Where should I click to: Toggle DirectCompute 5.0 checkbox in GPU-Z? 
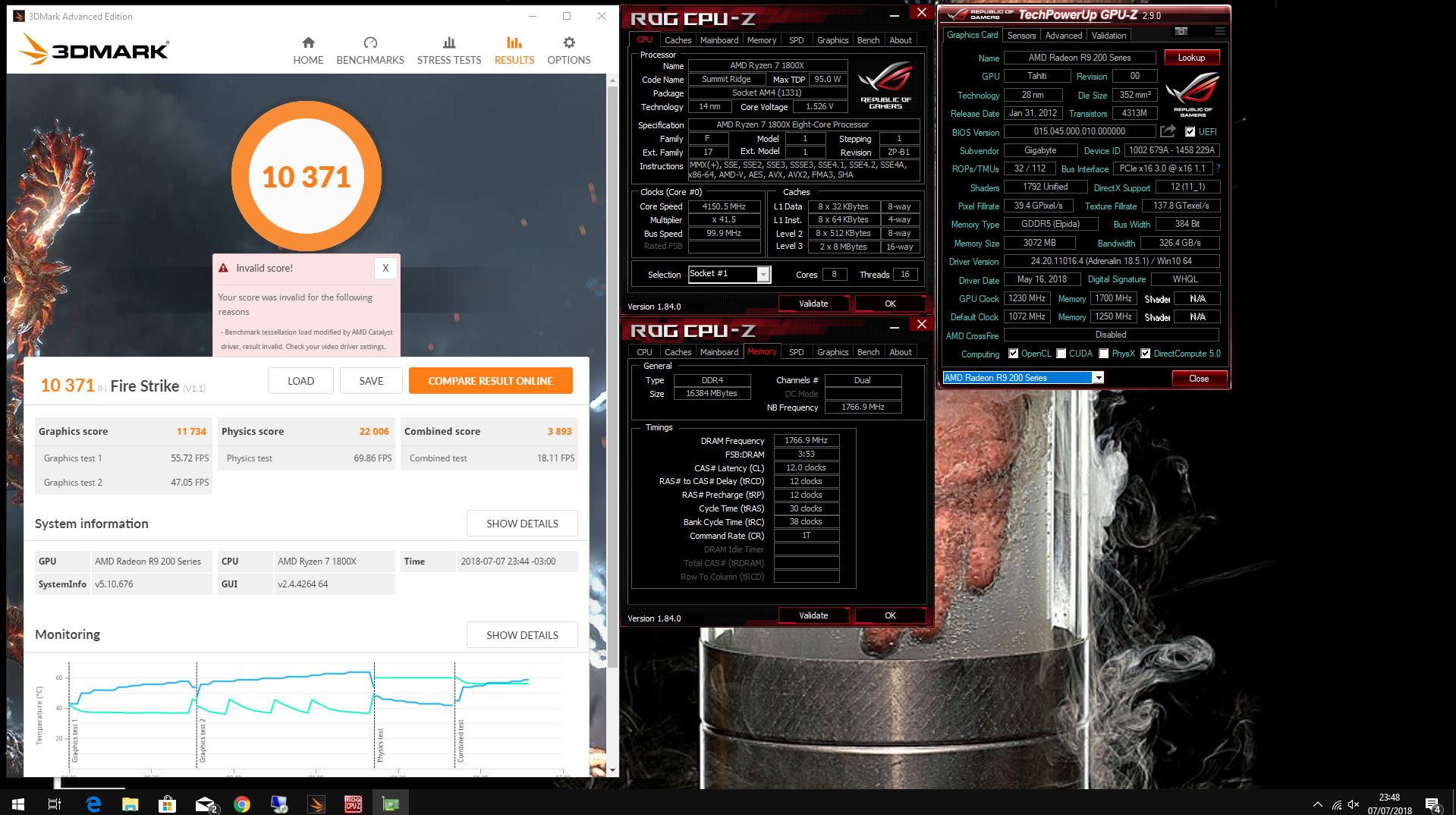coord(1145,354)
